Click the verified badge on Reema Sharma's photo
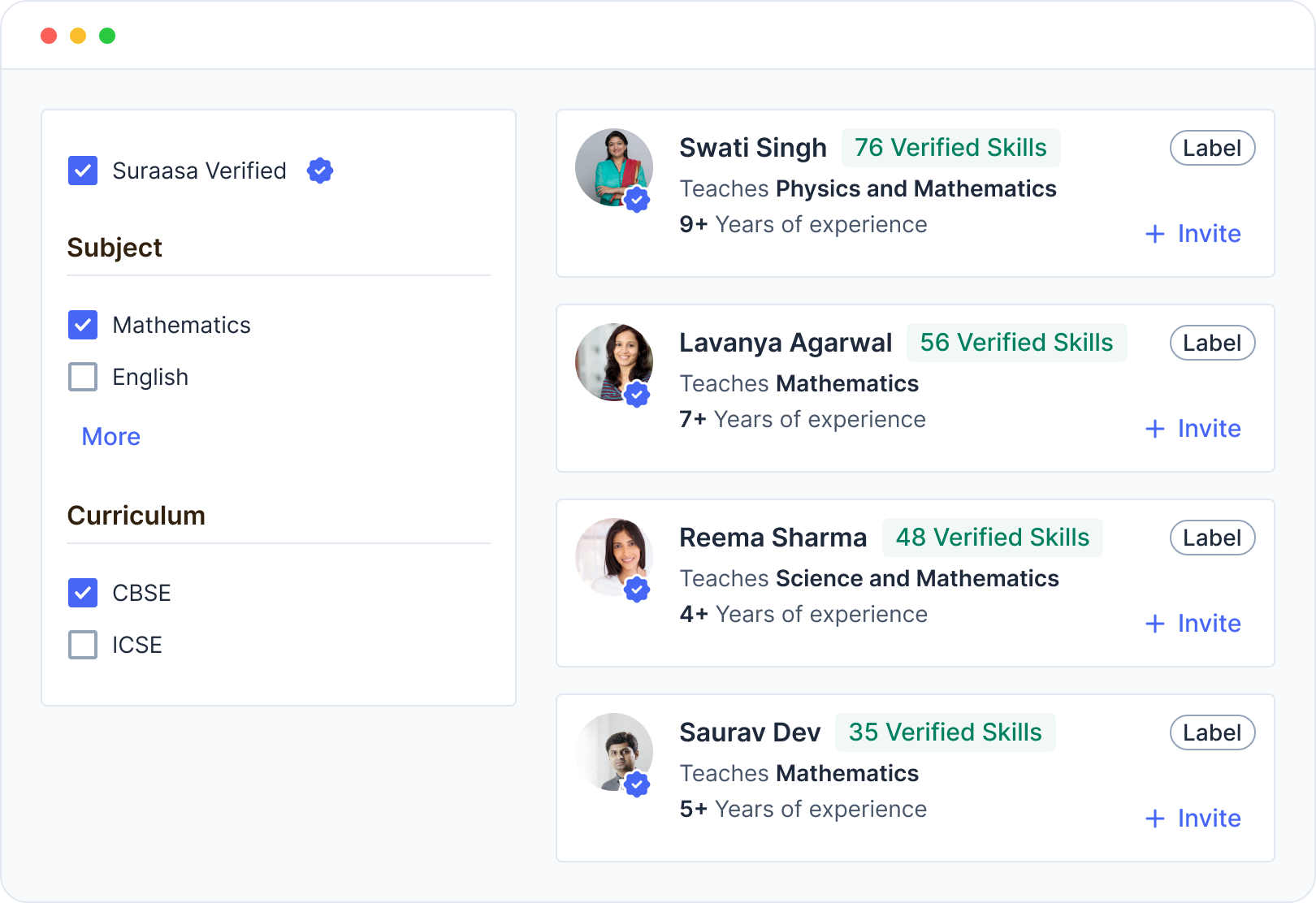 [637, 590]
